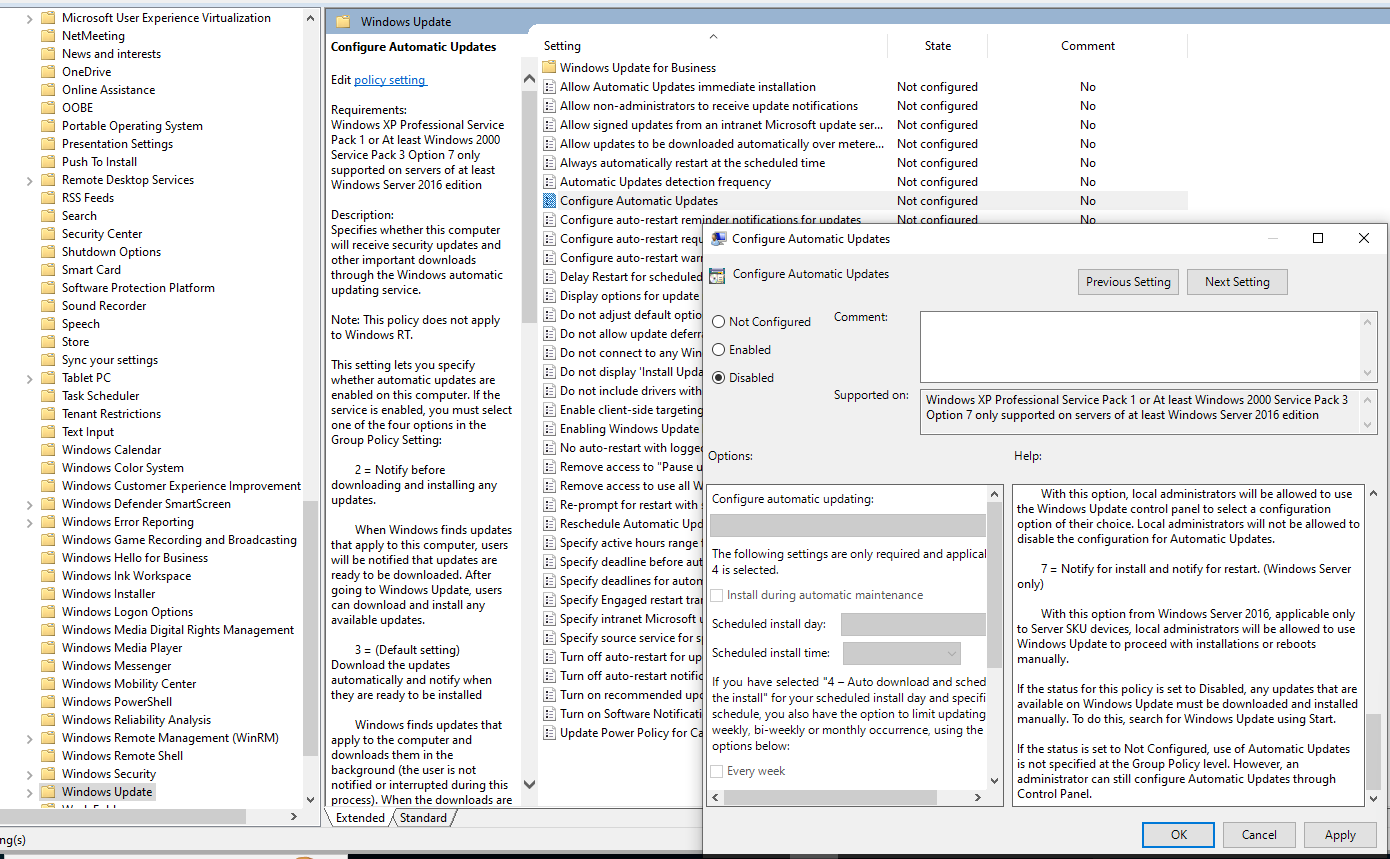Click the Configure Automatic Updates header icon in dialog
Viewport: 1390px width, 859px height.
tap(717, 276)
